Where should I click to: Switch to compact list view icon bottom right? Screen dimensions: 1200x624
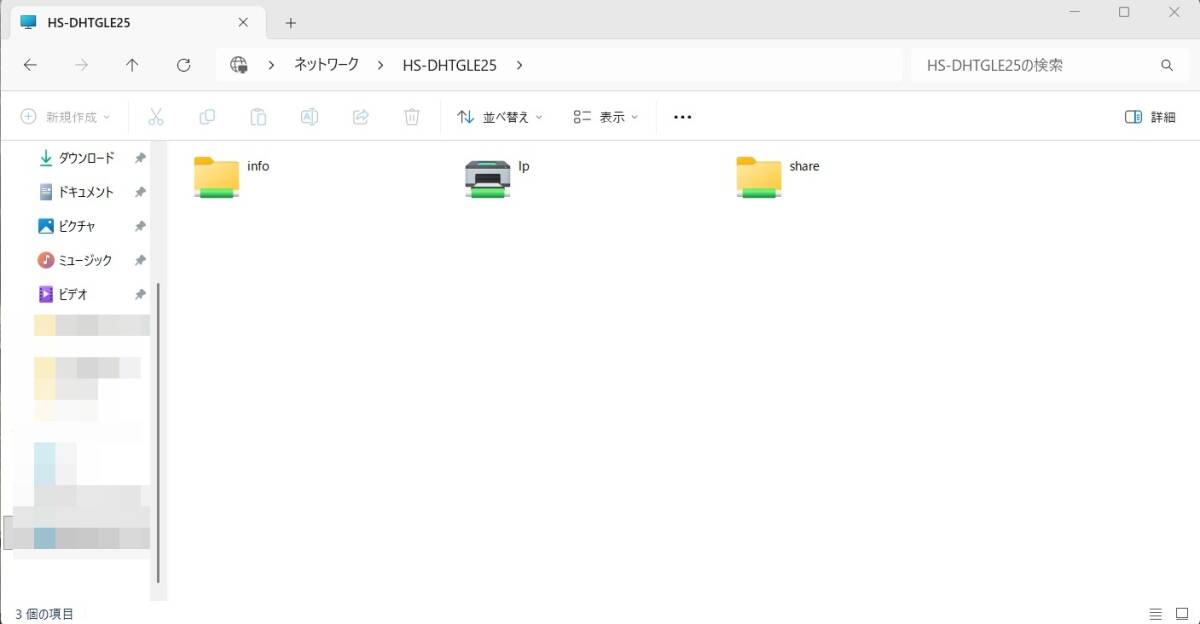[x=1156, y=614]
